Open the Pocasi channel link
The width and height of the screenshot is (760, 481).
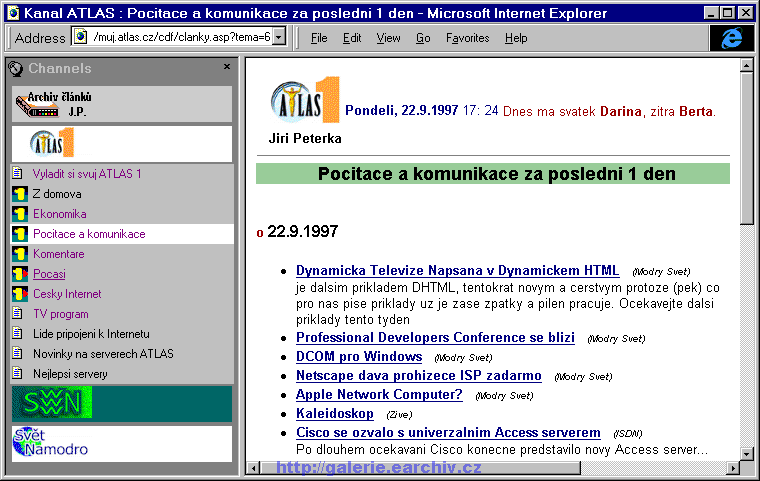point(49,274)
